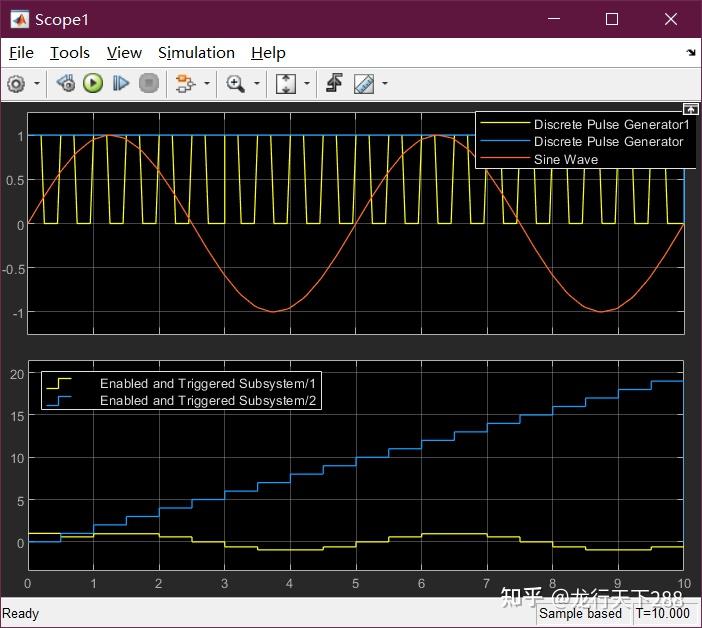Open the View menu

pyautogui.click(x=124, y=53)
